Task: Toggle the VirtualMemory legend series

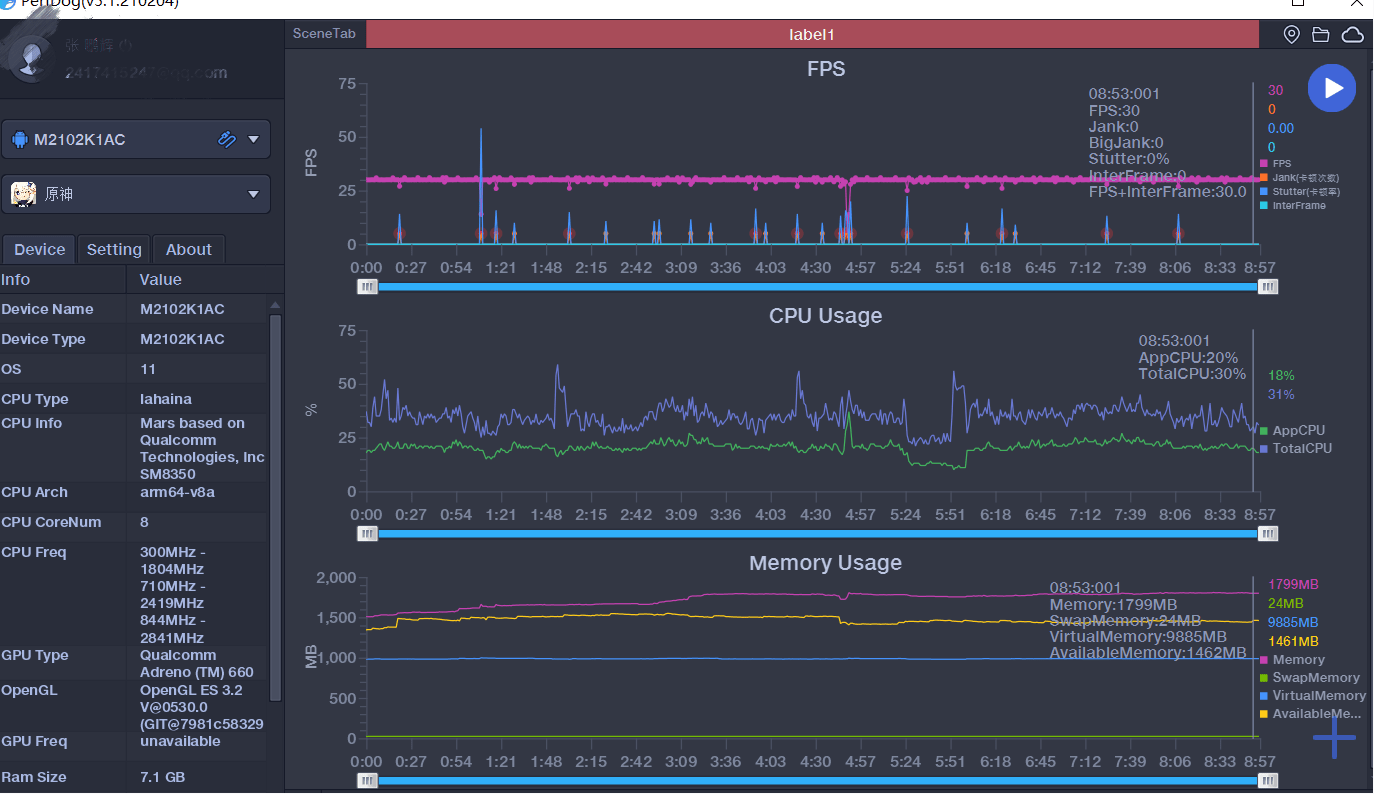Action: (1312, 695)
